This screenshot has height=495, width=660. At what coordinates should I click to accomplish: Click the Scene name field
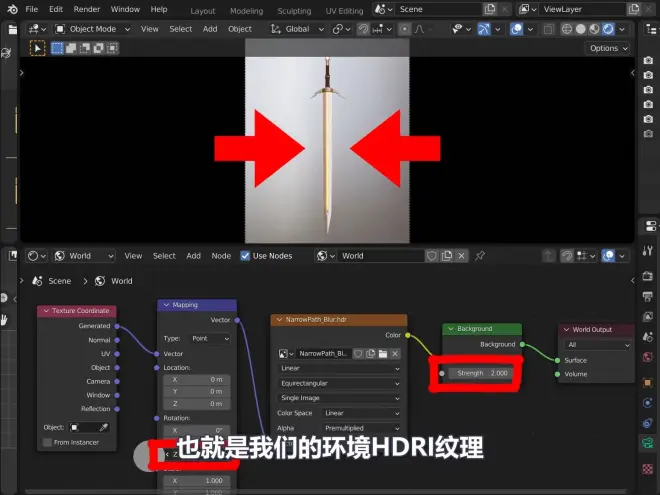pyautogui.click(x=438, y=9)
